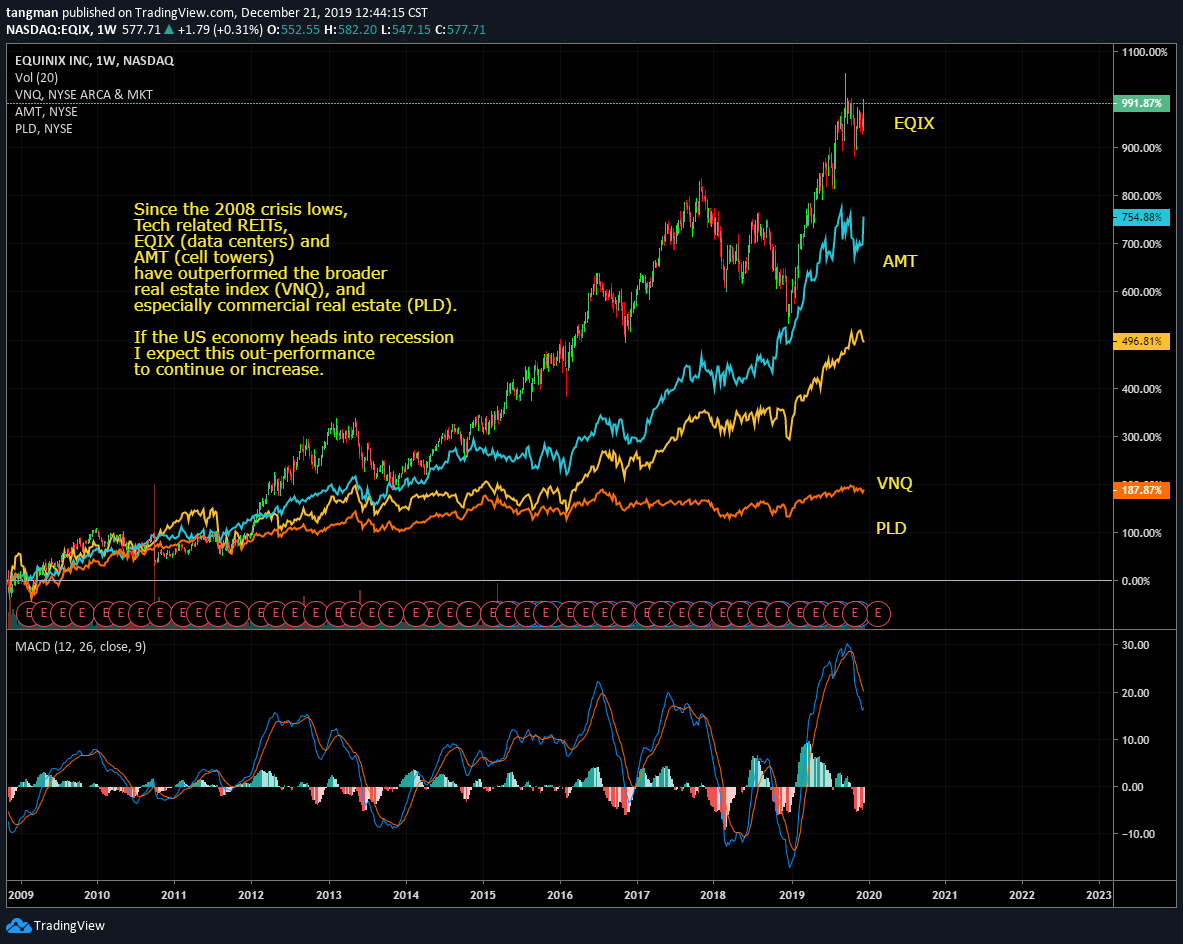Click the 'TradingView' wordmark at bottom
The image size is (1183, 944).
click(69, 926)
